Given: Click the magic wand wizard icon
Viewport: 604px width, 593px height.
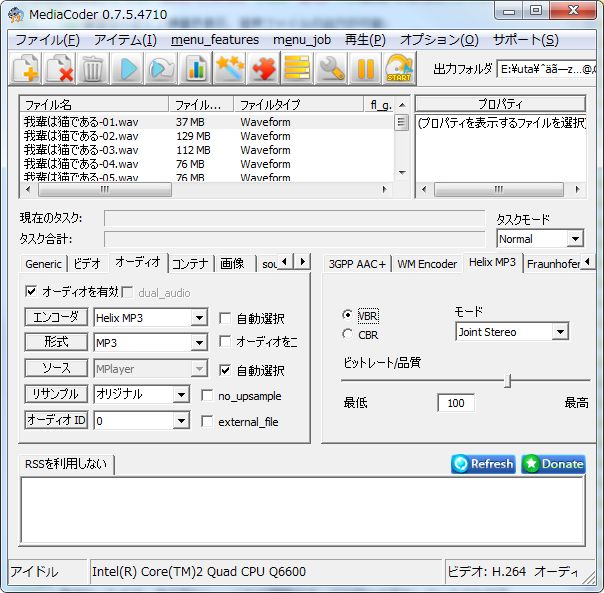Looking at the screenshot, I should (x=229, y=69).
